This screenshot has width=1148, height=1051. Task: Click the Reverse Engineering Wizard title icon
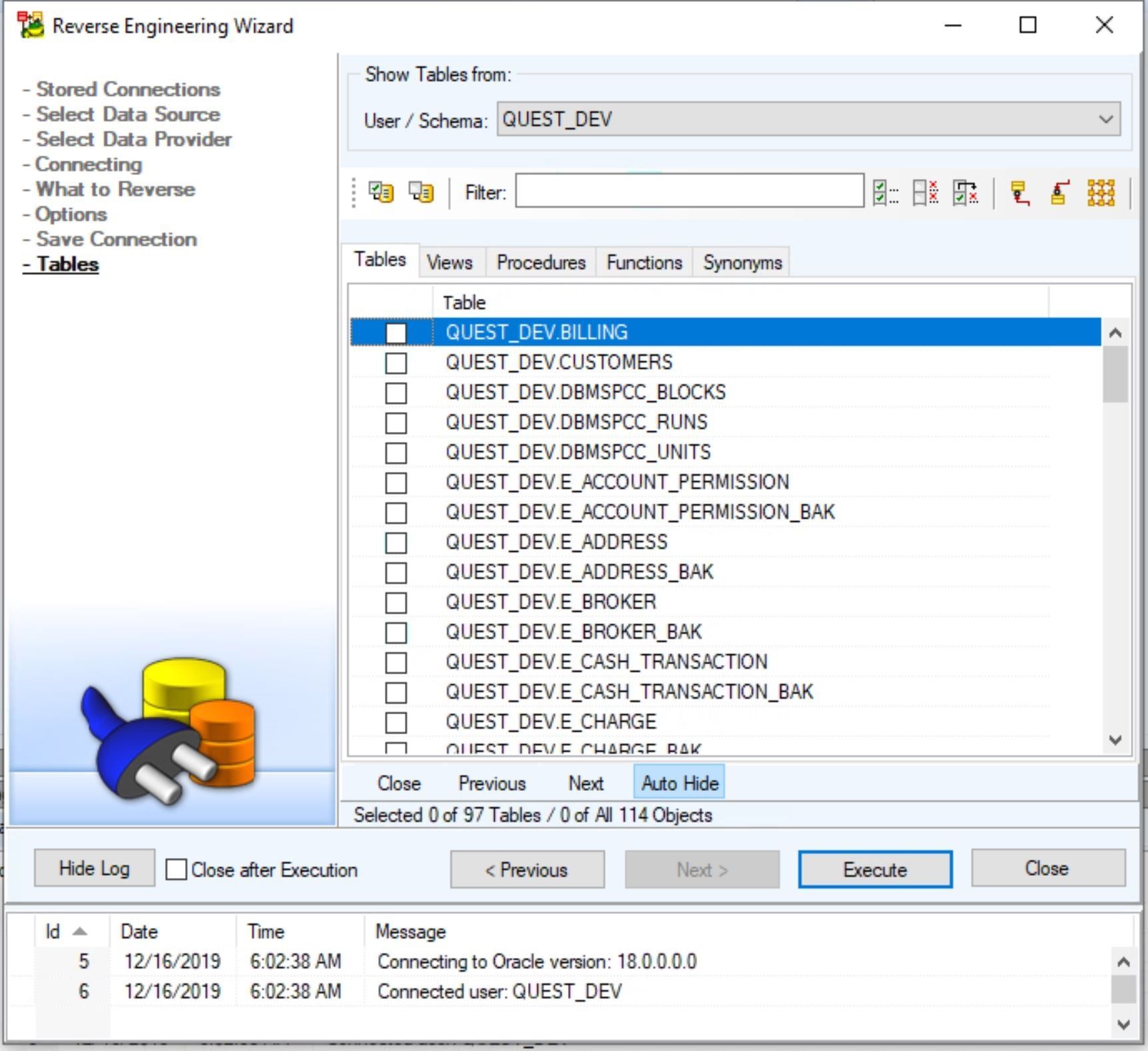click(x=31, y=25)
